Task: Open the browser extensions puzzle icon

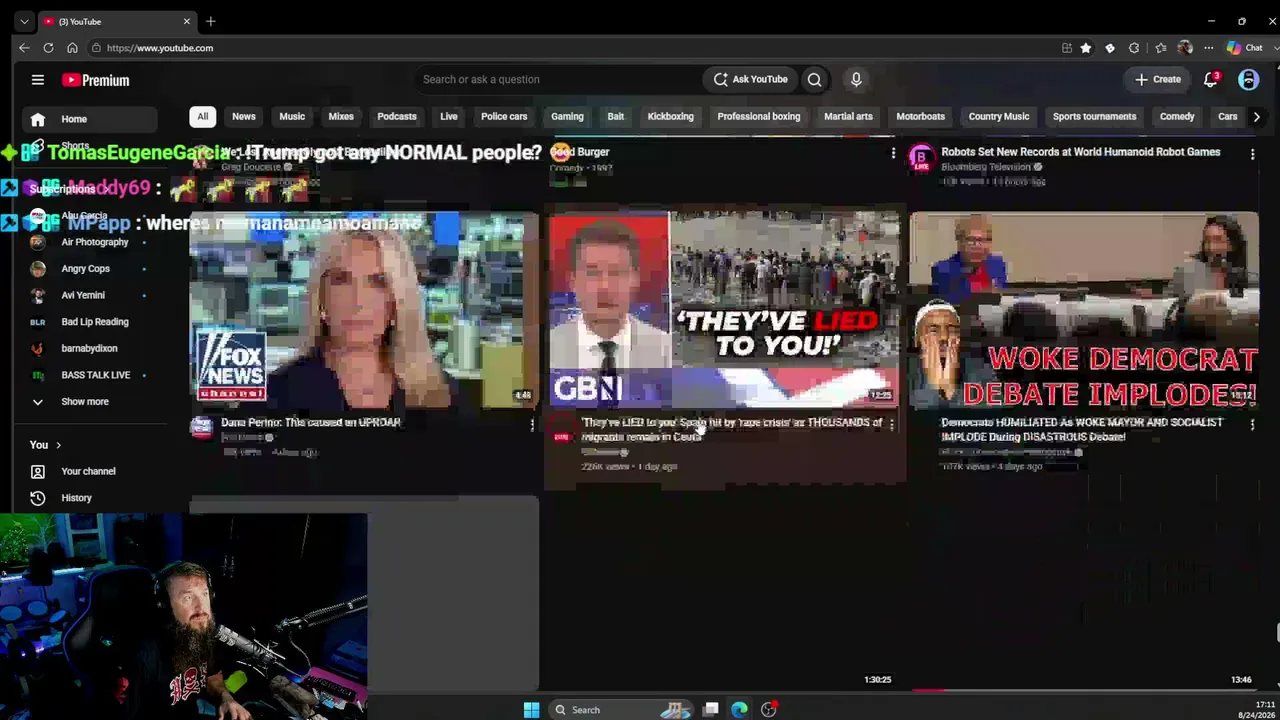Action: 1134,48
